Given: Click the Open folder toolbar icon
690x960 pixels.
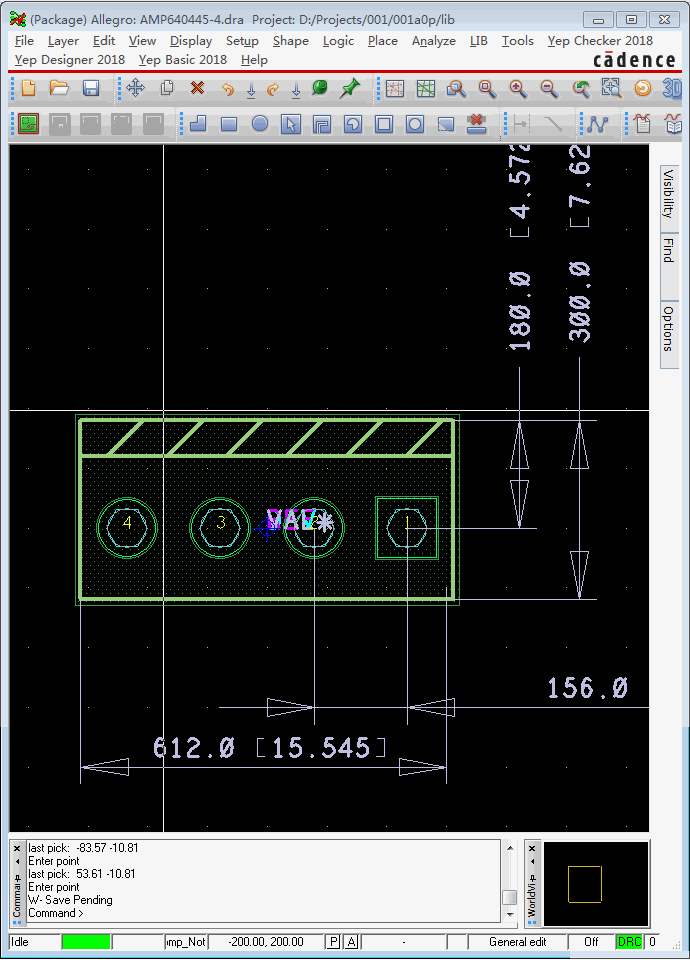Looking at the screenshot, I should tap(59, 88).
